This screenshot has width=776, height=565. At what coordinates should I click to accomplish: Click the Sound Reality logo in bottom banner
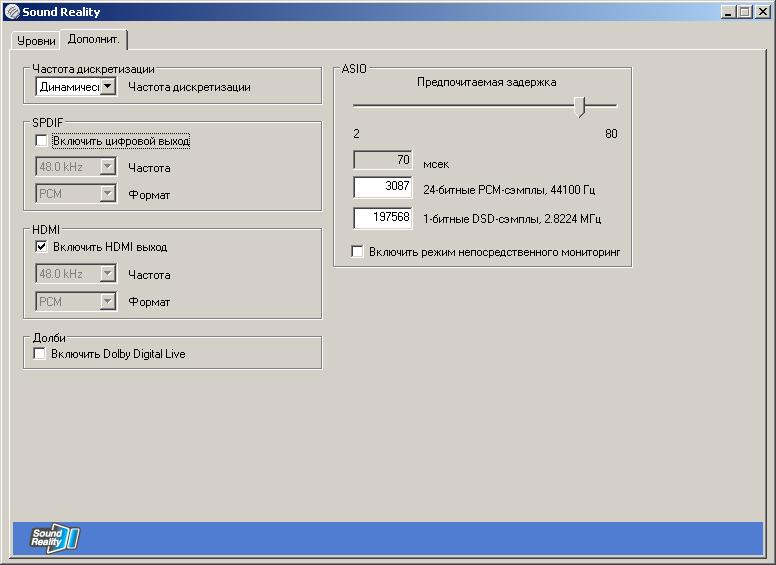point(53,538)
